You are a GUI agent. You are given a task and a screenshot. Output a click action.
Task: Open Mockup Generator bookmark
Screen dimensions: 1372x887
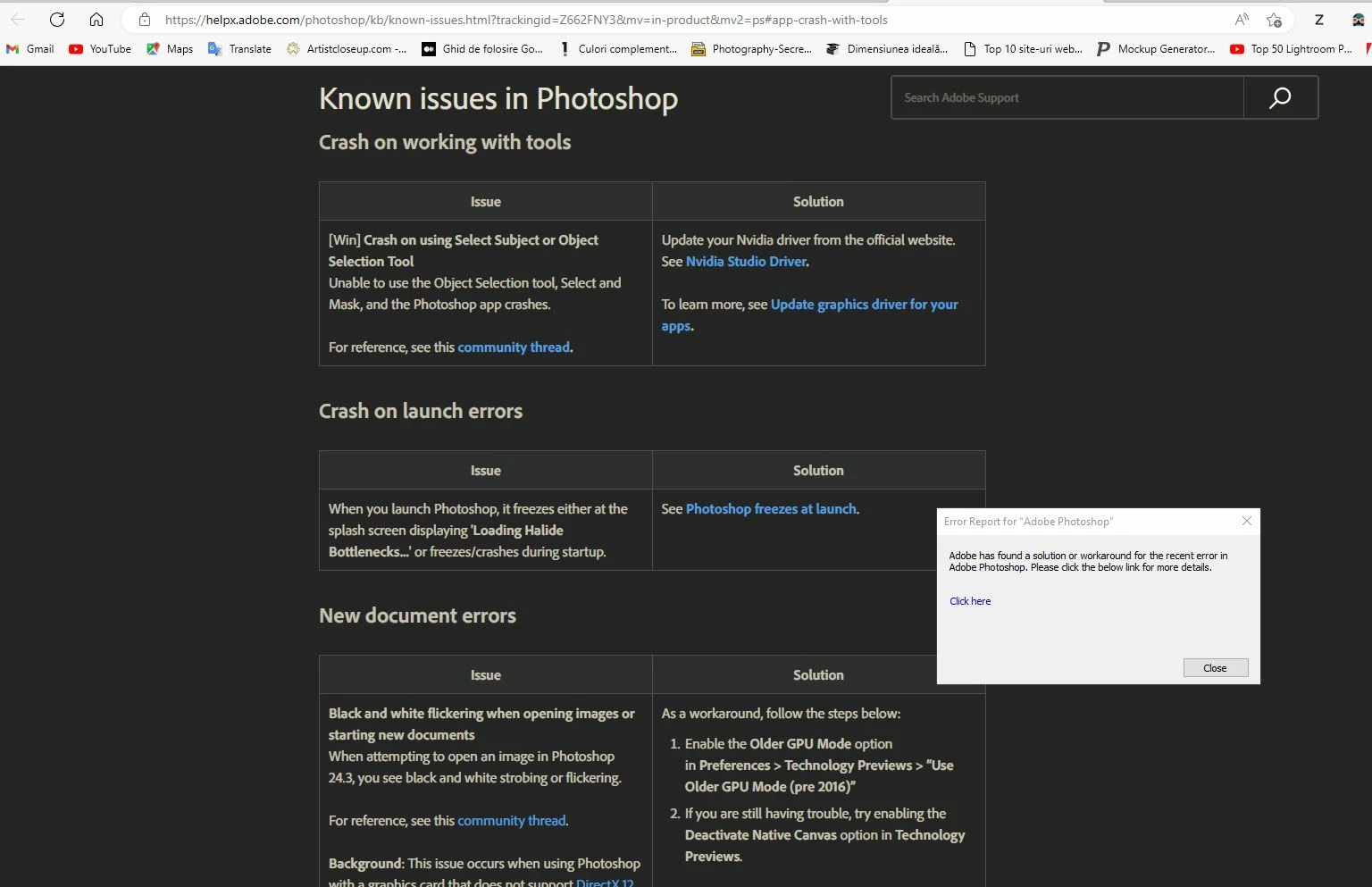pyautogui.click(x=1156, y=49)
